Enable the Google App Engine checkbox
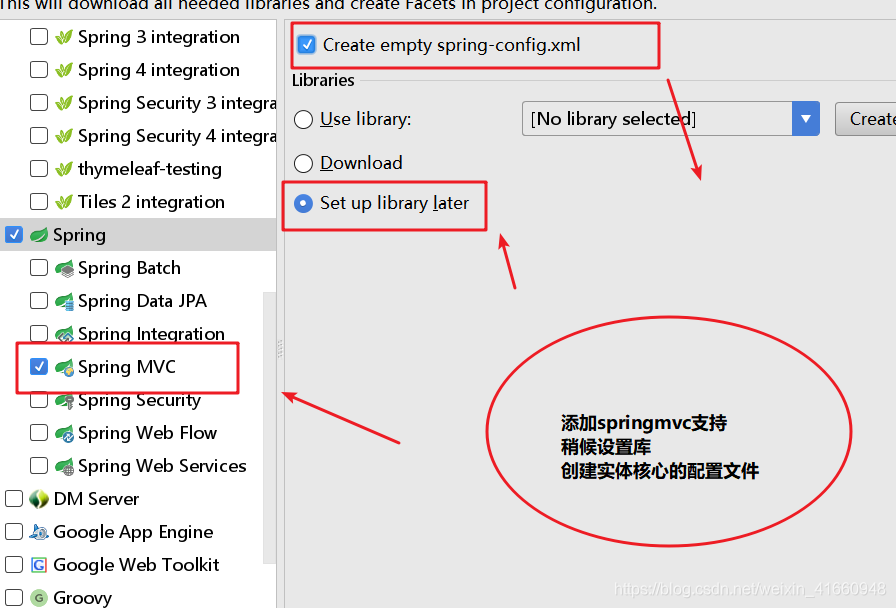Screen dimensions: 896x608 (14, 532)
